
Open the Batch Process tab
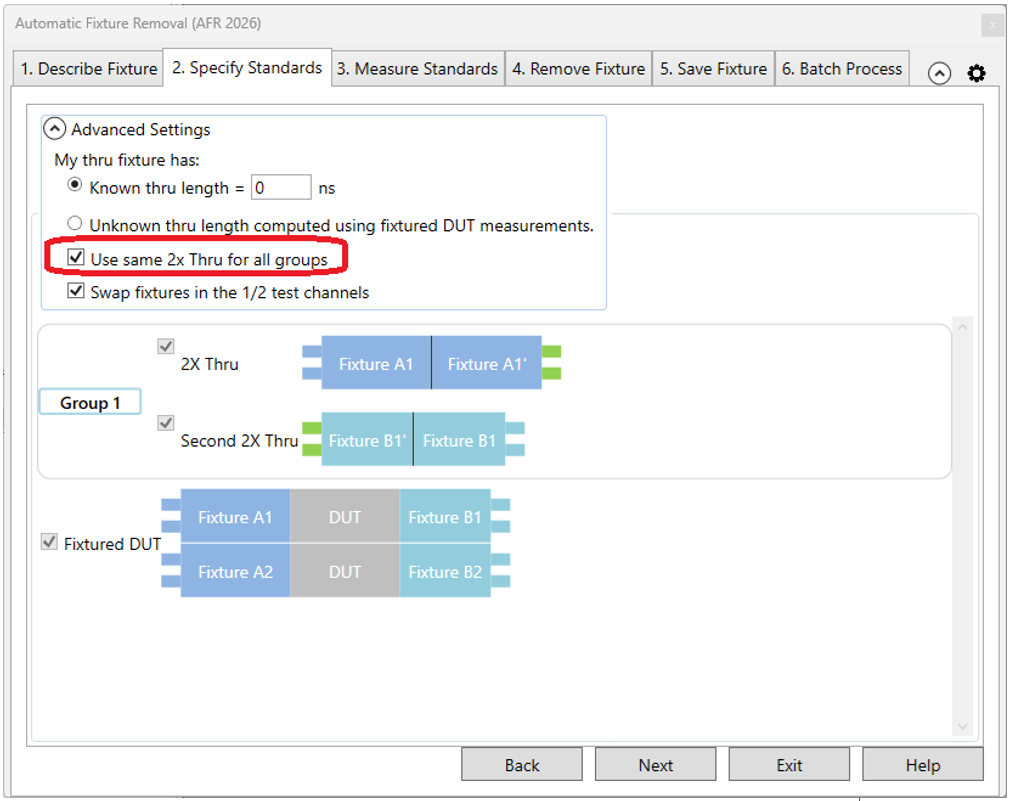pos(841,69)
